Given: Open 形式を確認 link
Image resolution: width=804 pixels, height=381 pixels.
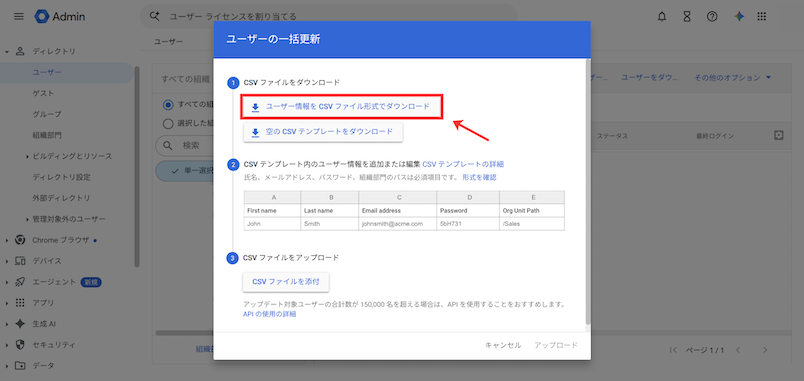Looking at the screenshot, I should tap(479, 177).
